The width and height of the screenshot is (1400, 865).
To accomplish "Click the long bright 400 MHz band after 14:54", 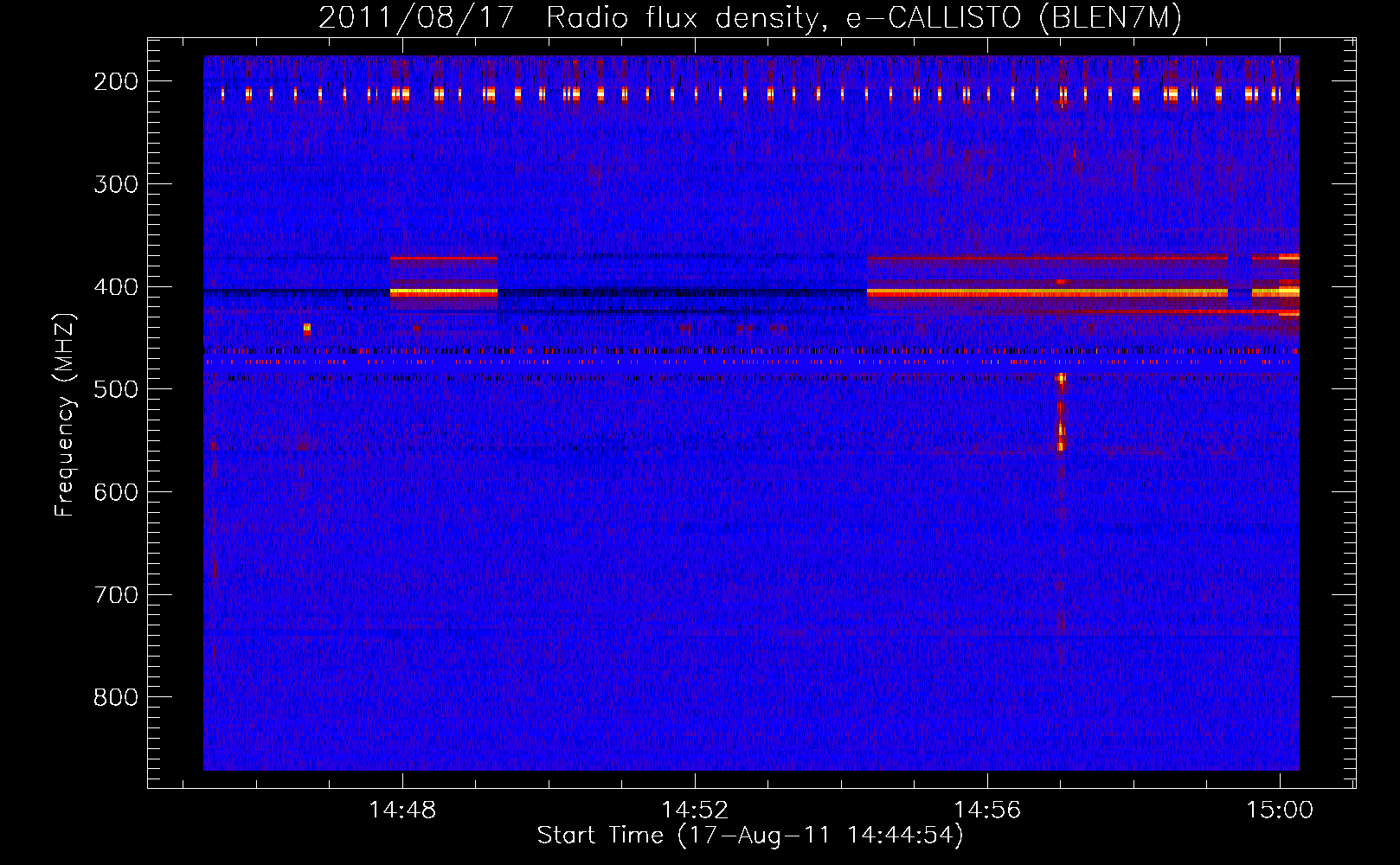I will pyautogui.click(x=1047, y=293).
